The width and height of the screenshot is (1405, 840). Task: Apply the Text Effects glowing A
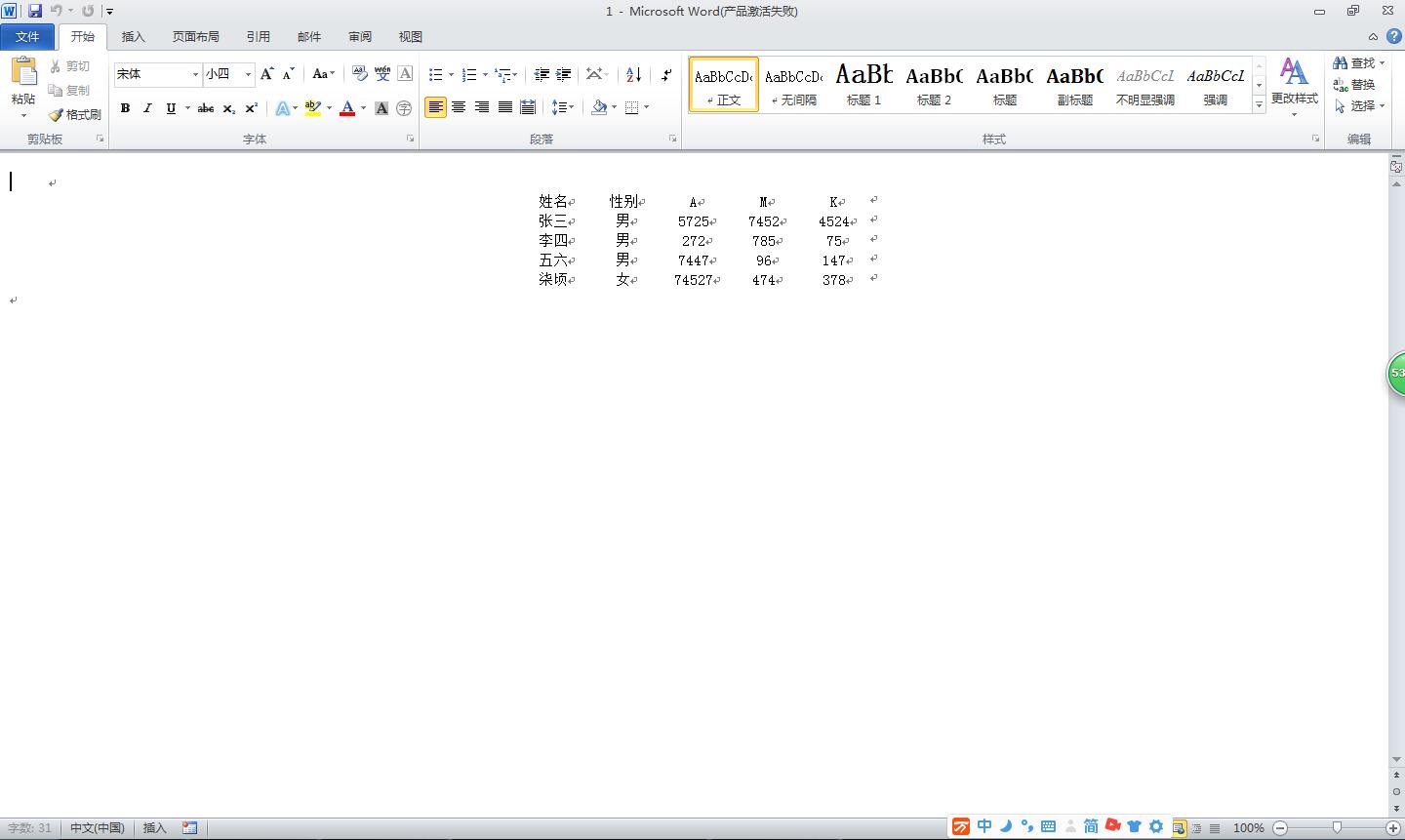coord(282,108)
